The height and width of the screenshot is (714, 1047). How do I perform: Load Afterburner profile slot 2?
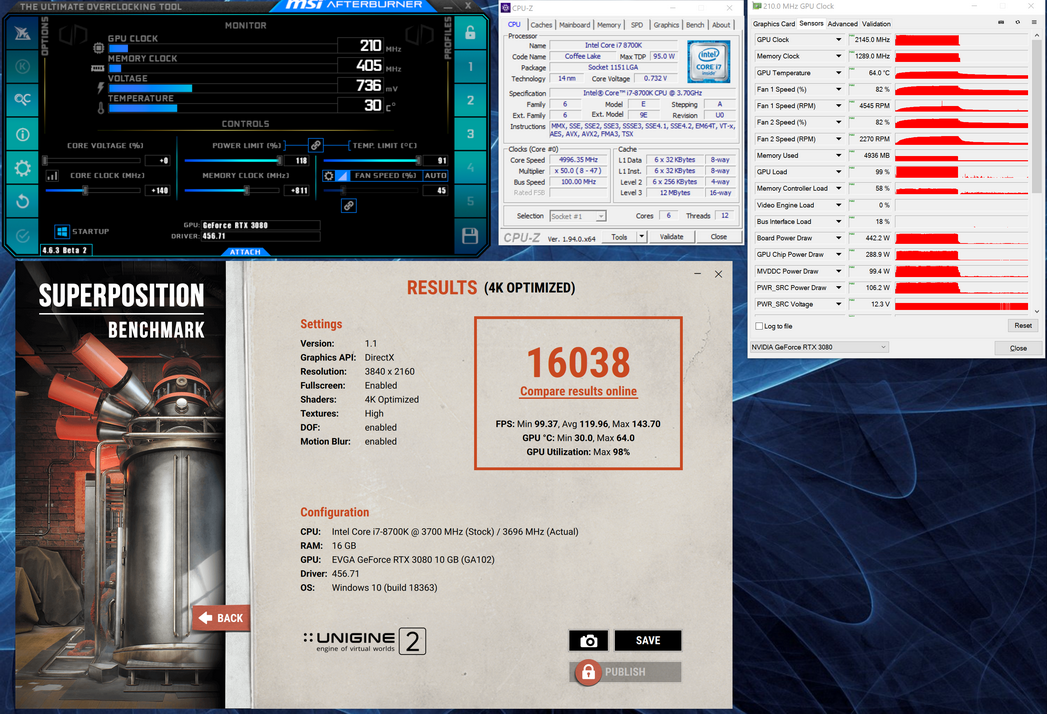click(x=470, y=100)
